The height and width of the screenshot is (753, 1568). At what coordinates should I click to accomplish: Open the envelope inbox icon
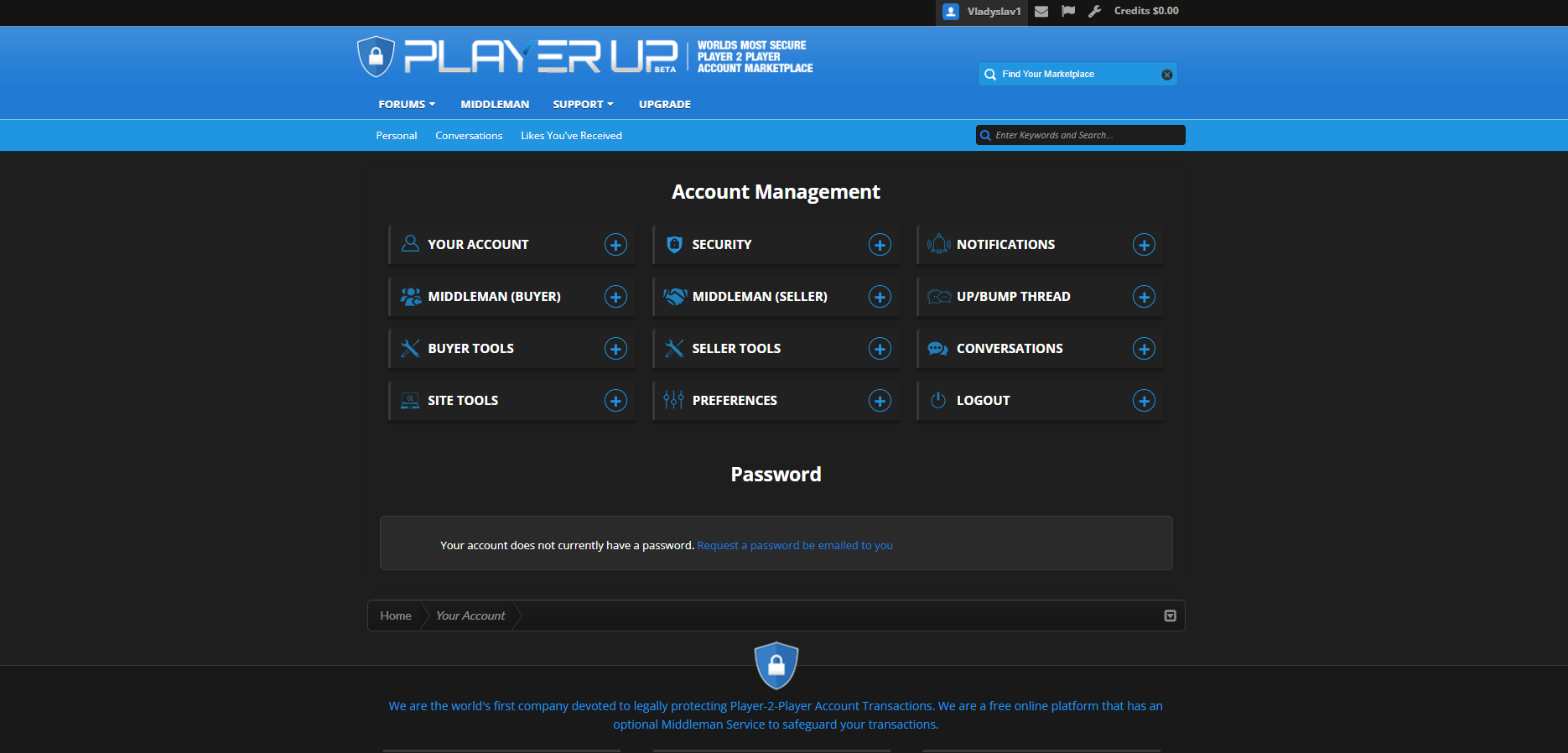(1041, 12)
